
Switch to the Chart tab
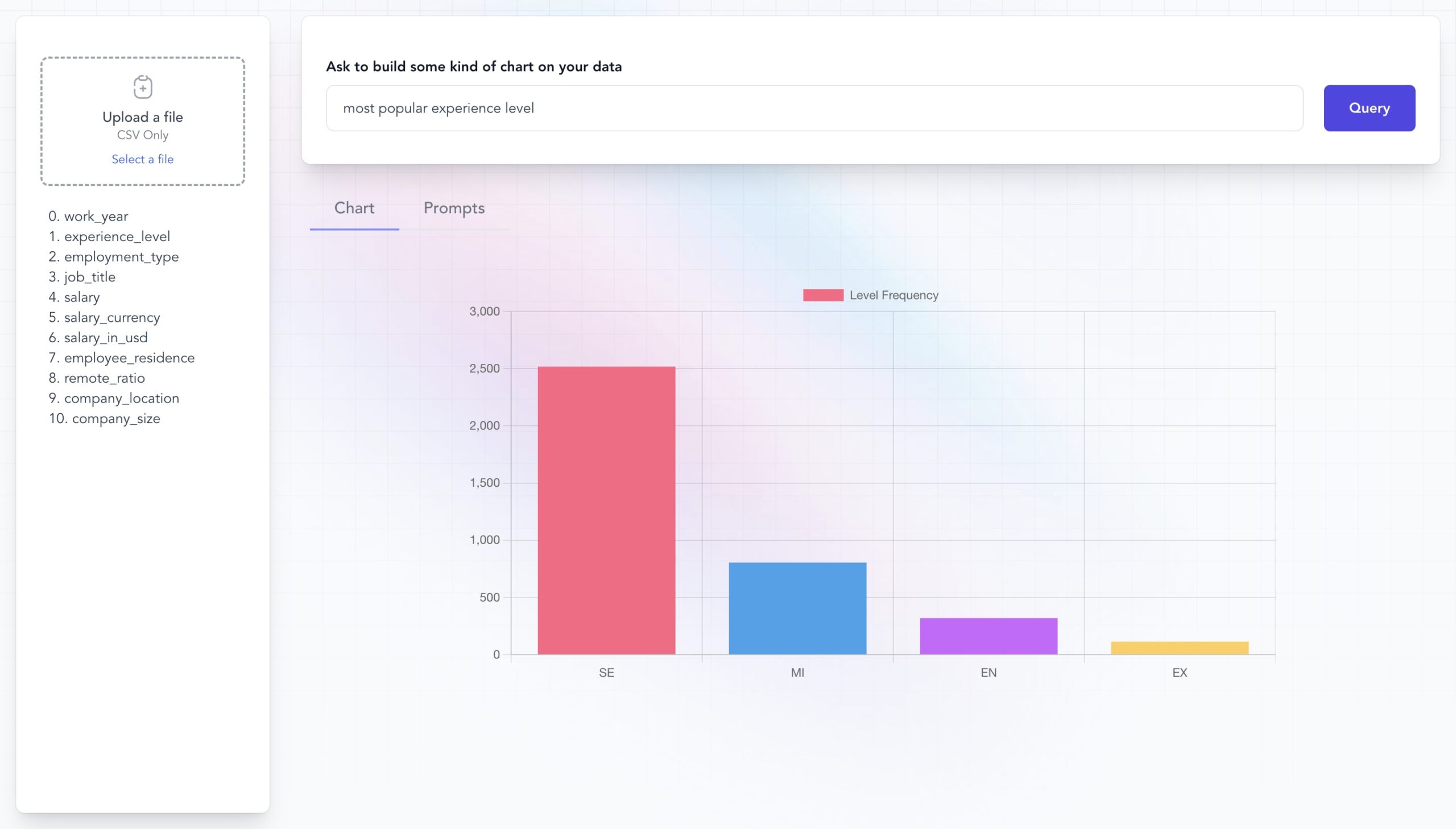pyautogui.click(x=354, y=209)
